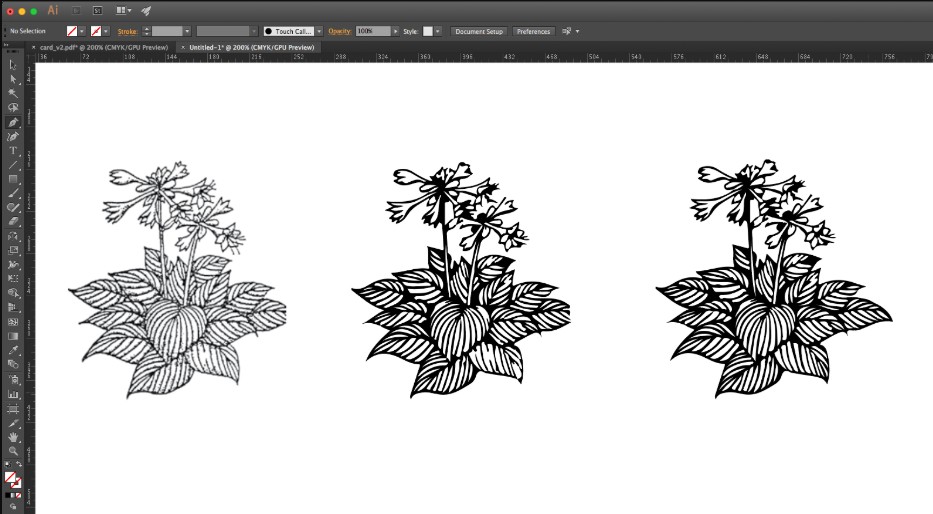Change drawing mode at toolbar bottom
Image resolution: width=933 pixels, height=514 pixels.
(13, 507)
